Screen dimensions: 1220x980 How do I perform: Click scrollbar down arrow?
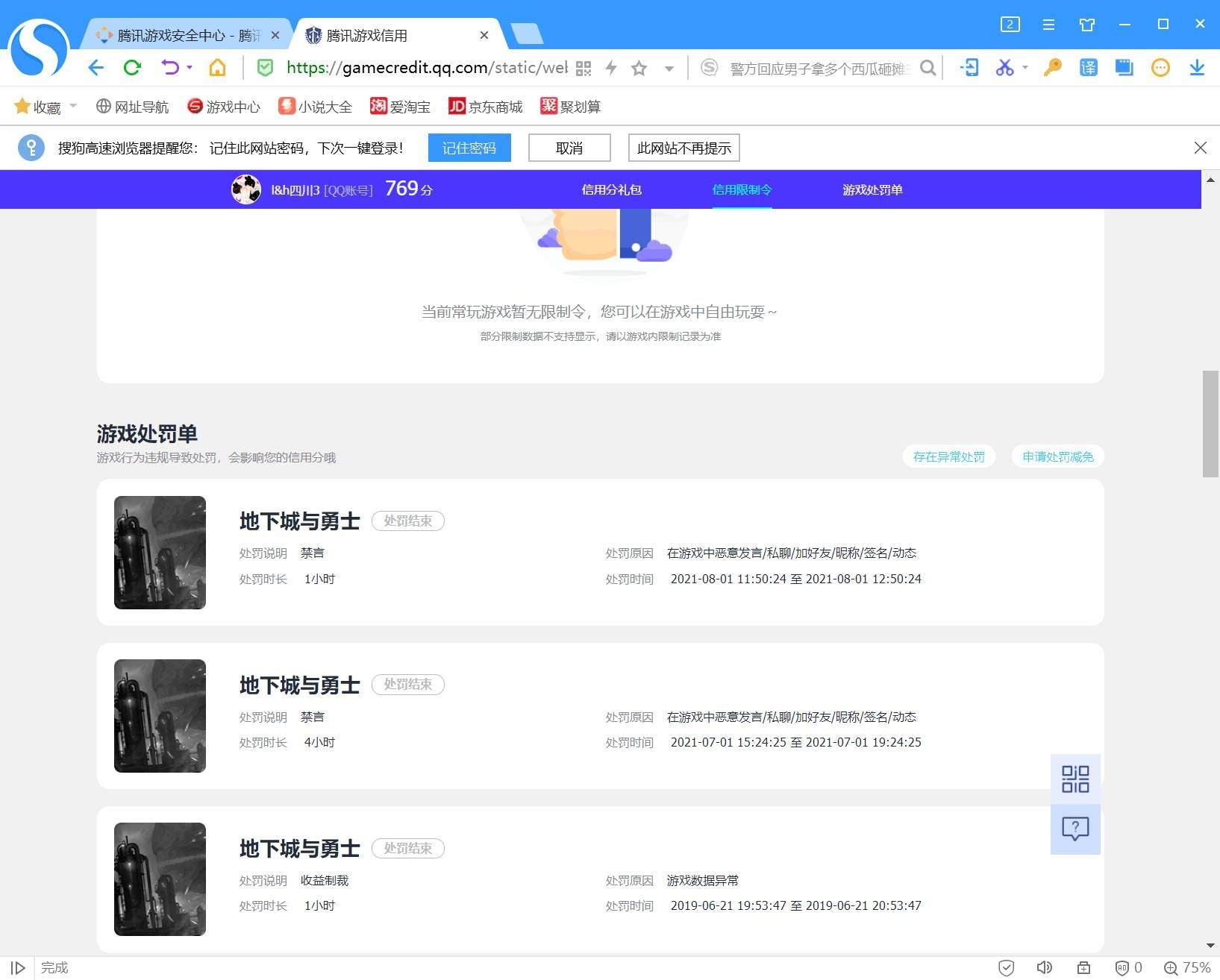click(1210, 946)
